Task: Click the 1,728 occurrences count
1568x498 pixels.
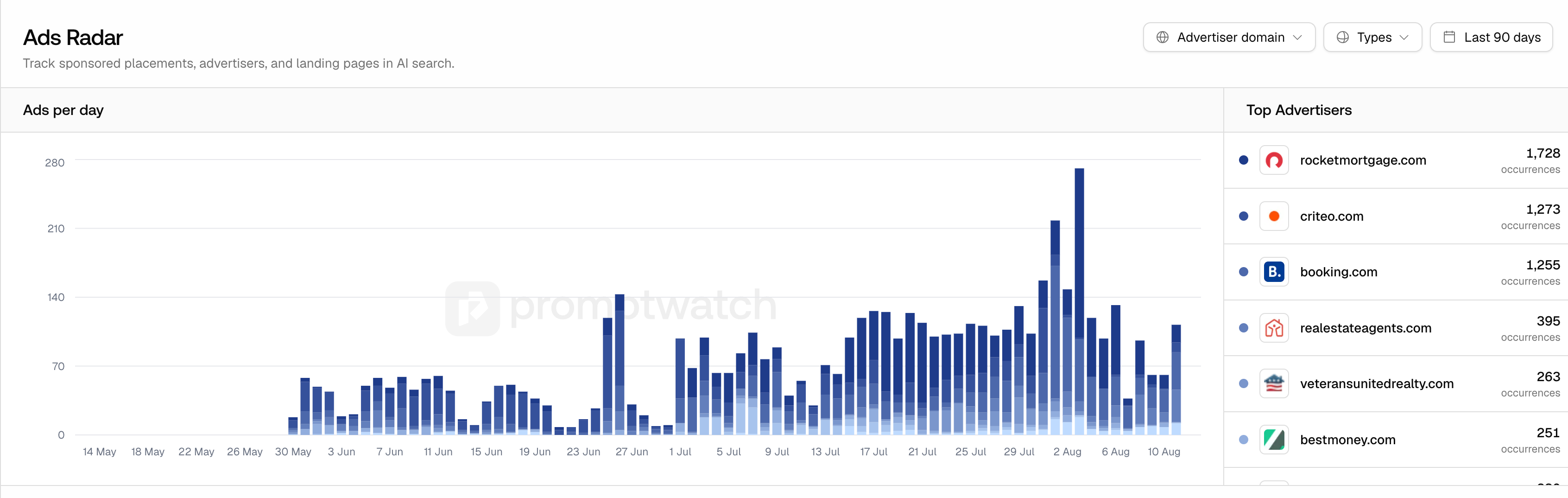Action: 1543,153
